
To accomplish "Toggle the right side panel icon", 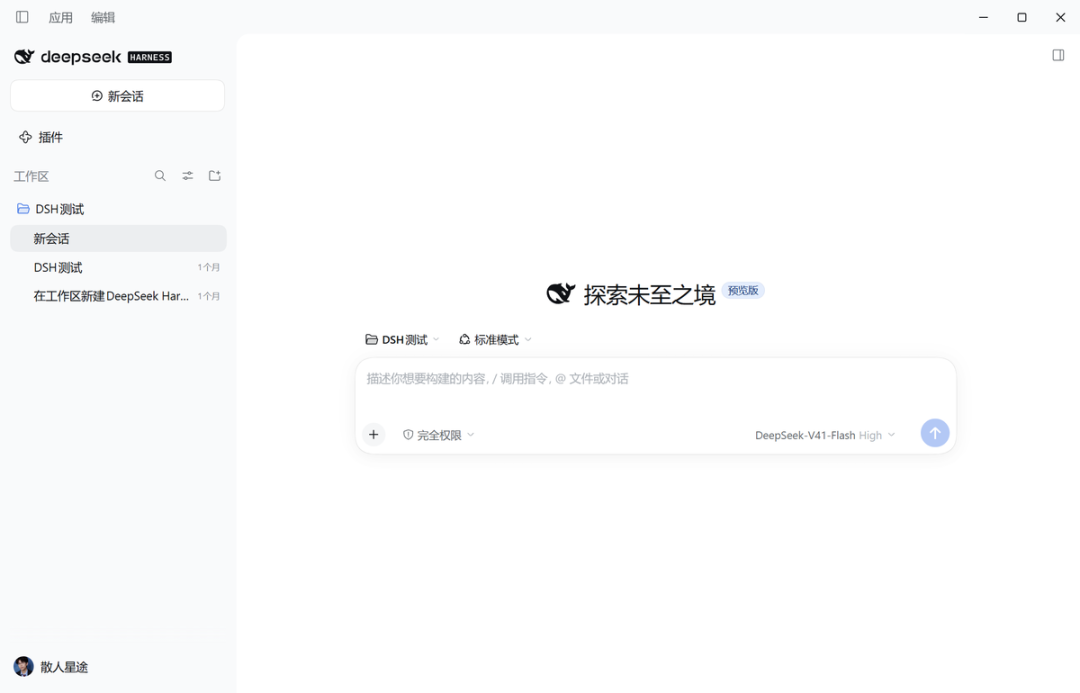I will pyautogui.click(x=1058, y=55).
